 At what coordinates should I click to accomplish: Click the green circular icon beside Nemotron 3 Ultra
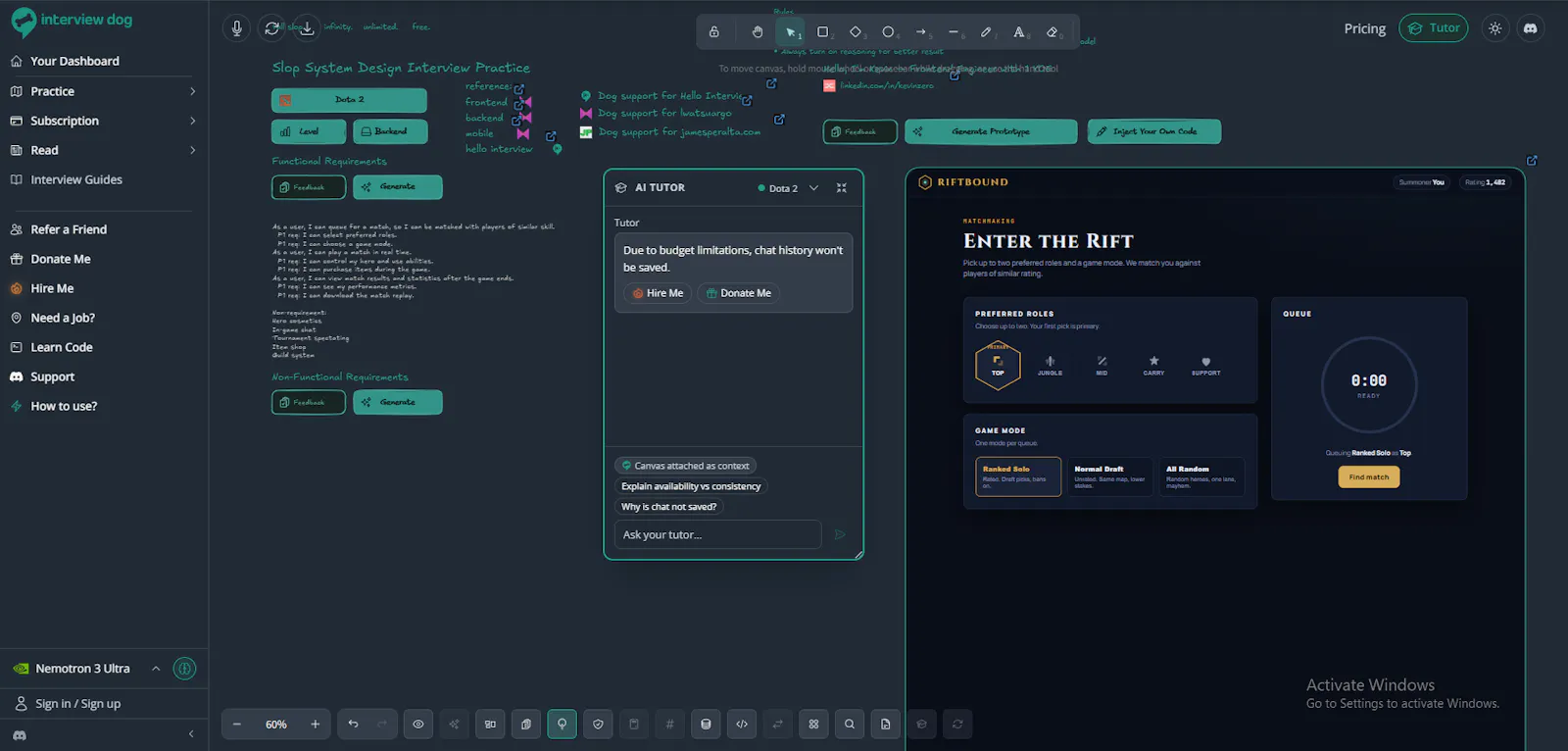coord(184,669)
